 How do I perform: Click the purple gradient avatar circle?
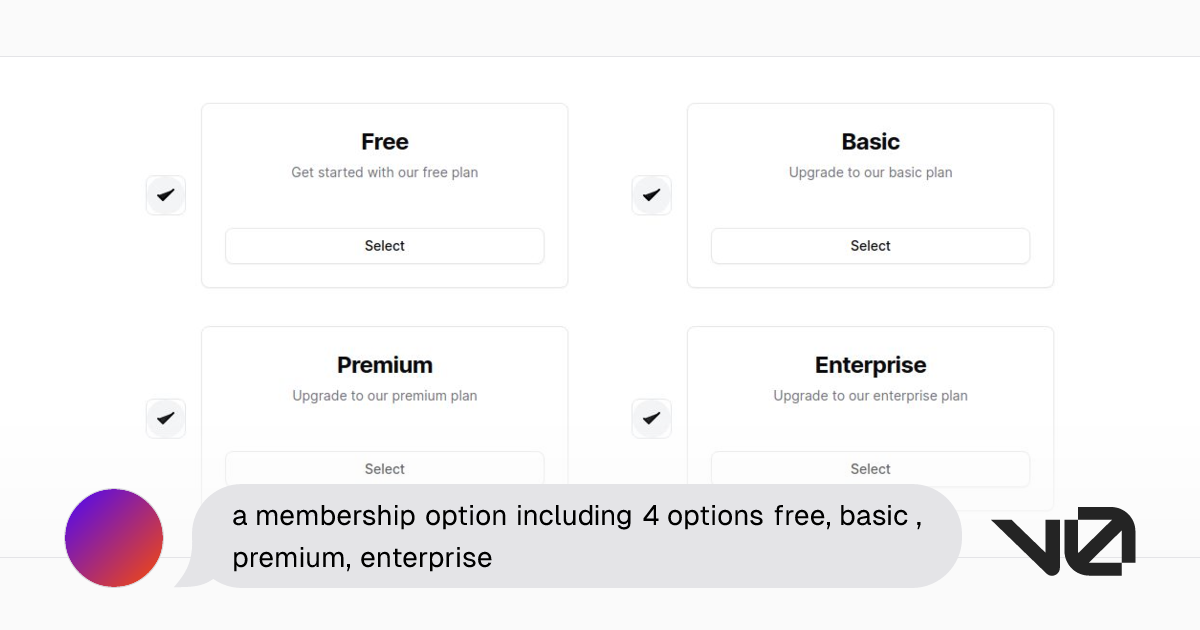(113, 537)
